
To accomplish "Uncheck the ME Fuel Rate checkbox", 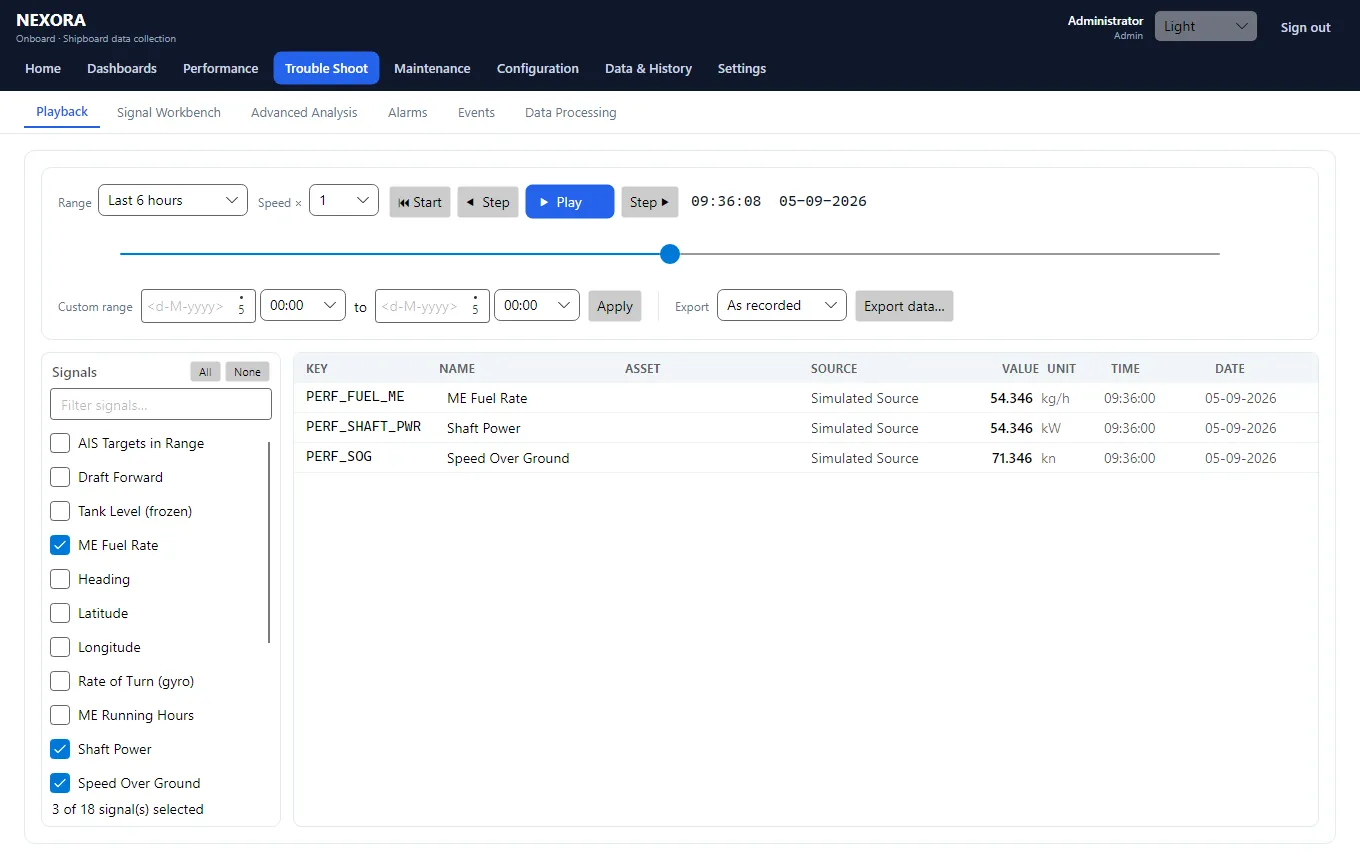I will pyautogui.click(x=60, y=545).
